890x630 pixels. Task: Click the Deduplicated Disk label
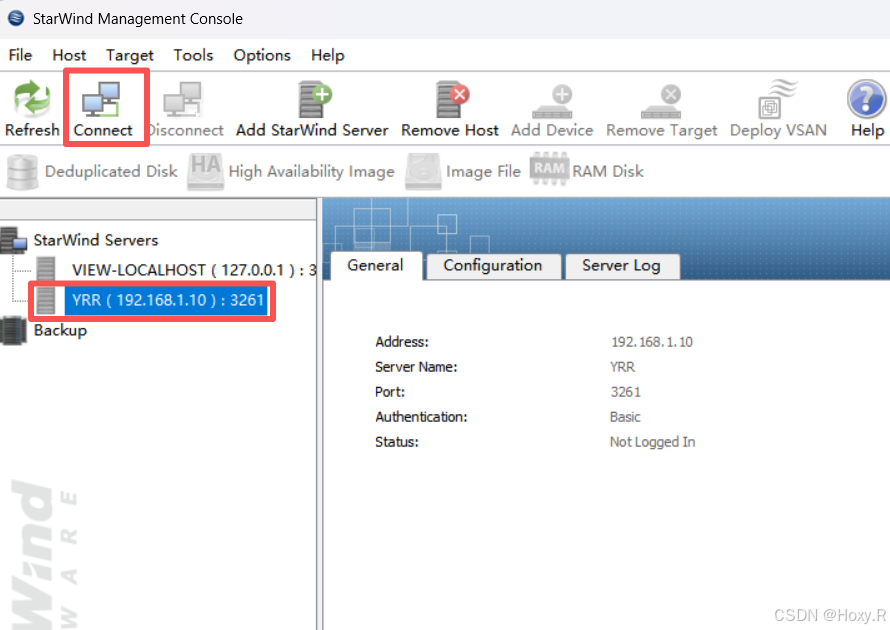(x=111, y=171)
